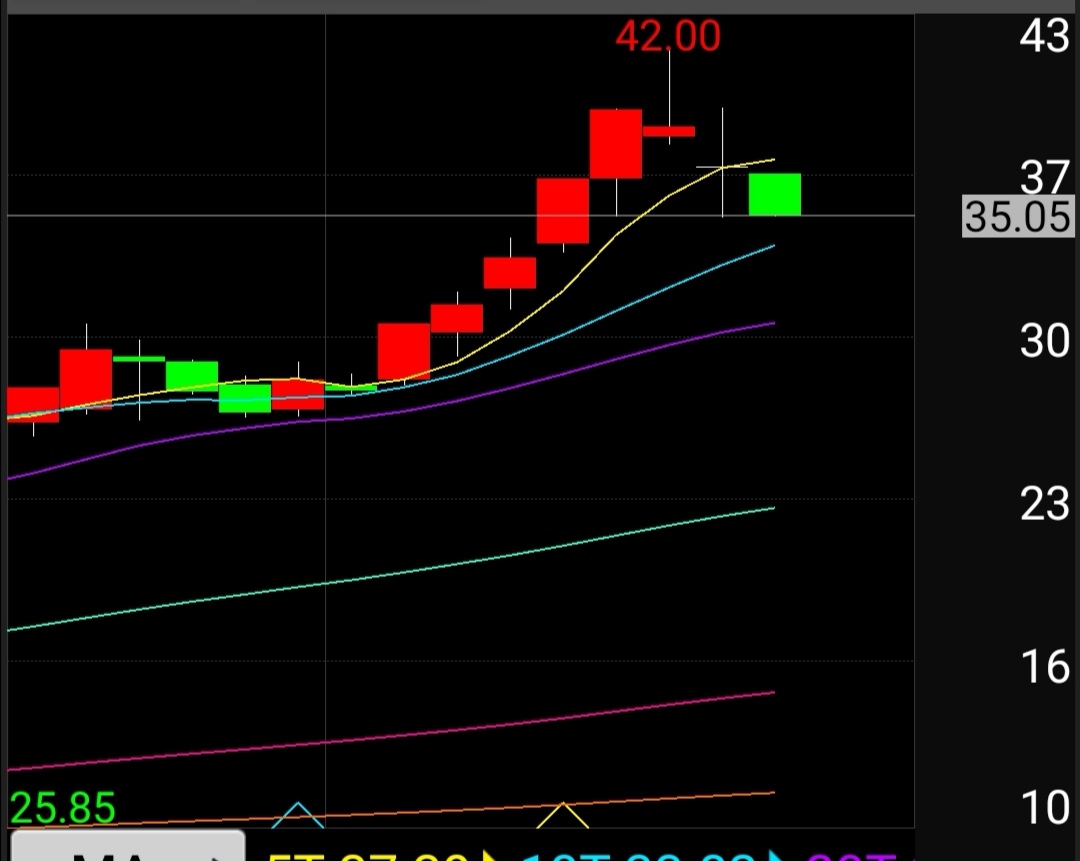Tap the red 42.00 high price label

coord(667,37)
